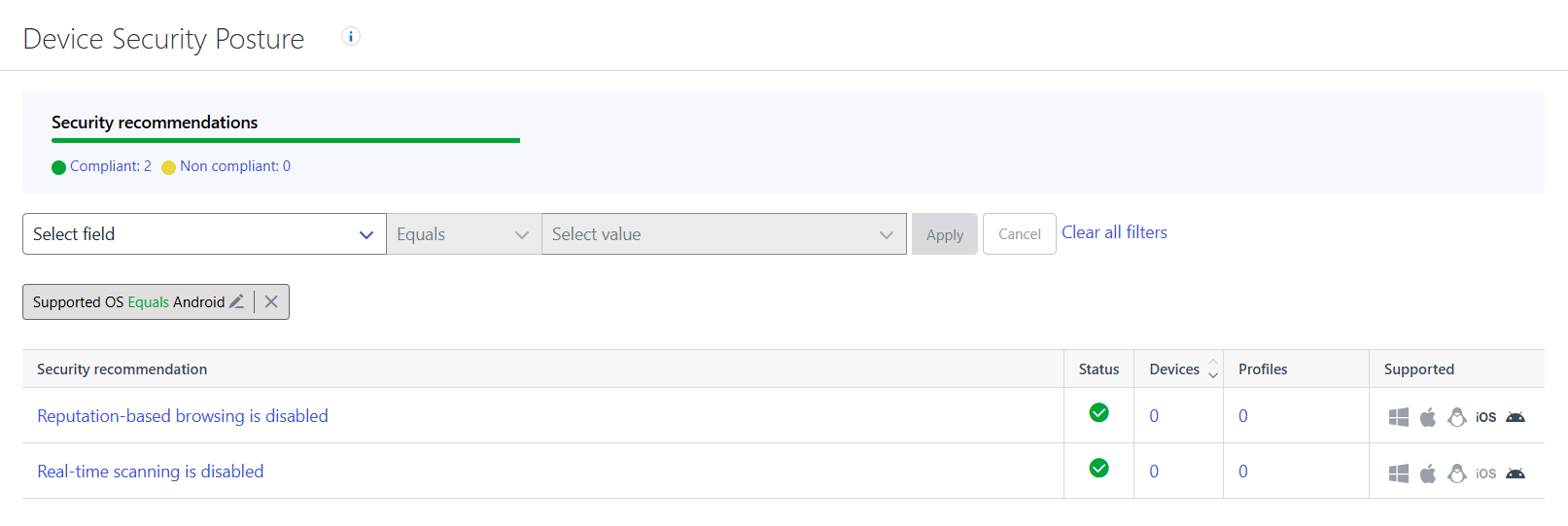Click Apple icon in Reputation-based browsing row
Screen dimensions: 1568x526
(x=1428, y=417)
